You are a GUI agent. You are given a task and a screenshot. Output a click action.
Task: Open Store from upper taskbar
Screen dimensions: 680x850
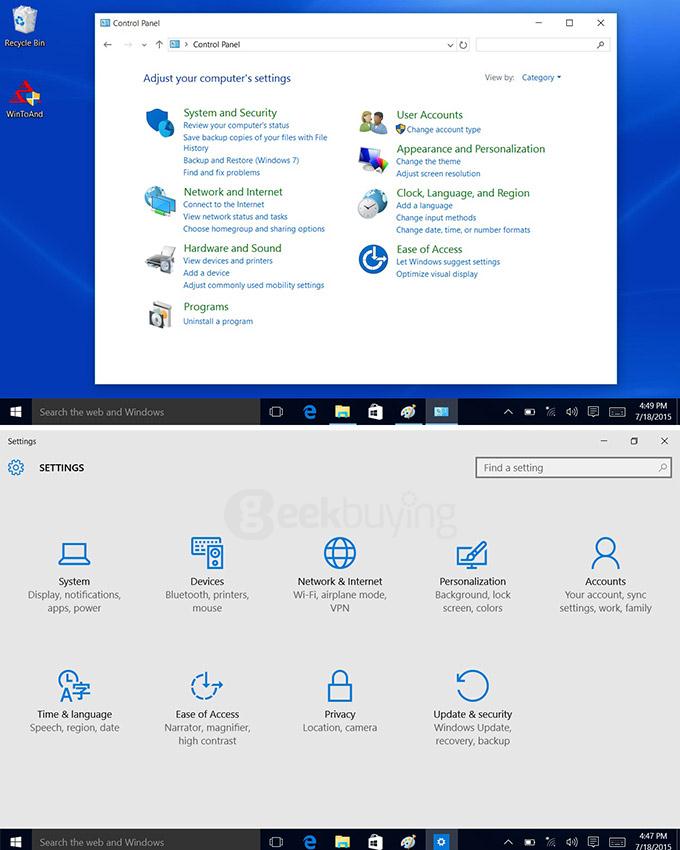tap(375, 412)
